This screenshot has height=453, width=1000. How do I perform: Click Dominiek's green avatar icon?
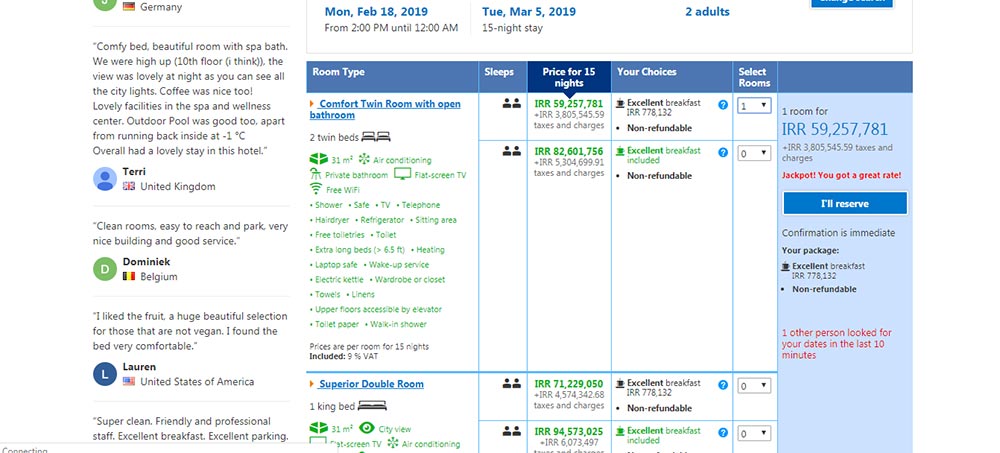105,269
